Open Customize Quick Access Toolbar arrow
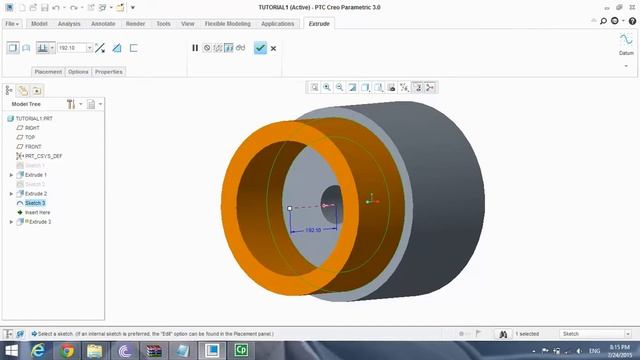 (x=133, y=7)
